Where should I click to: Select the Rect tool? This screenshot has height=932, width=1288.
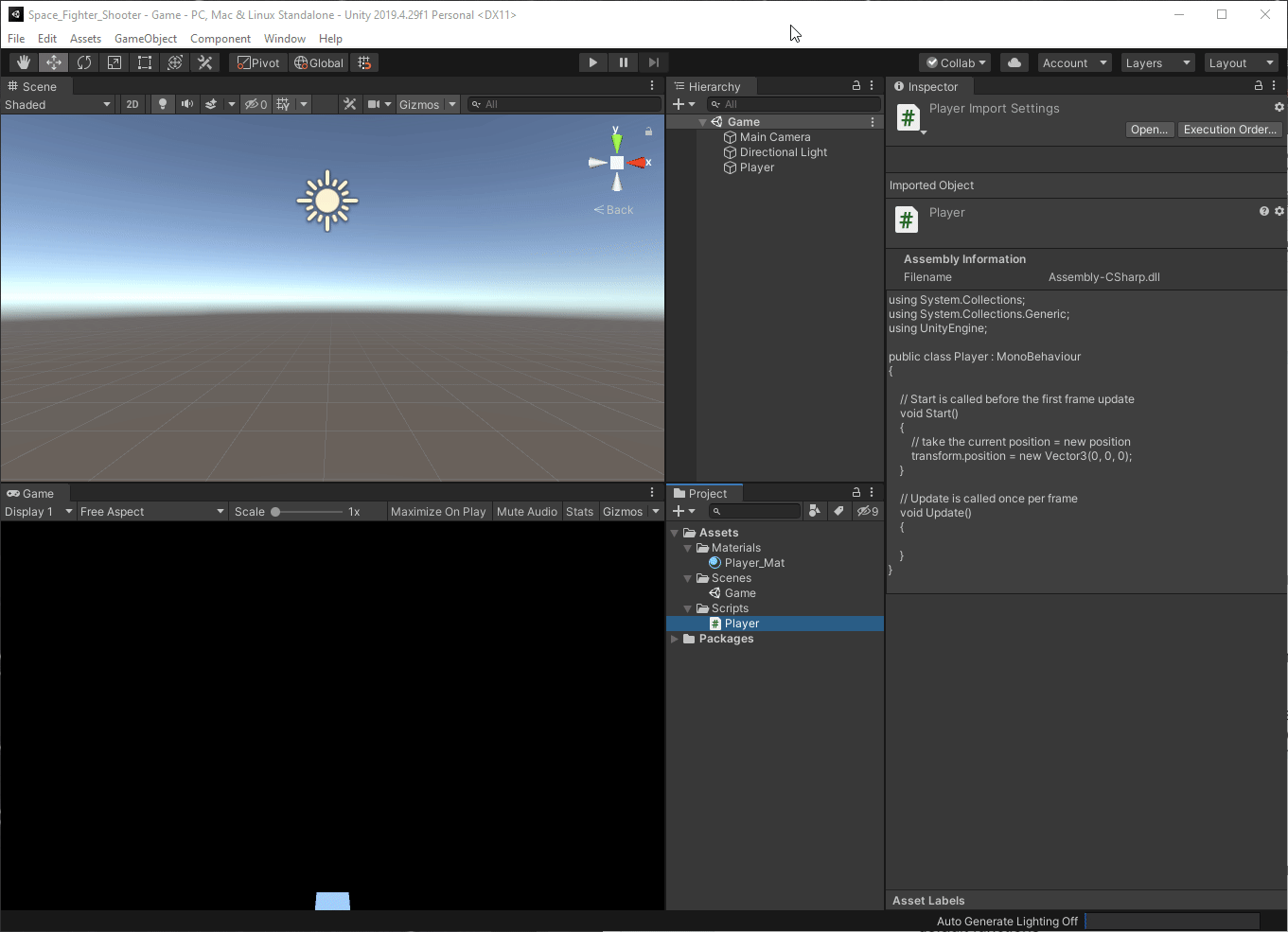[x=144, y=62]
